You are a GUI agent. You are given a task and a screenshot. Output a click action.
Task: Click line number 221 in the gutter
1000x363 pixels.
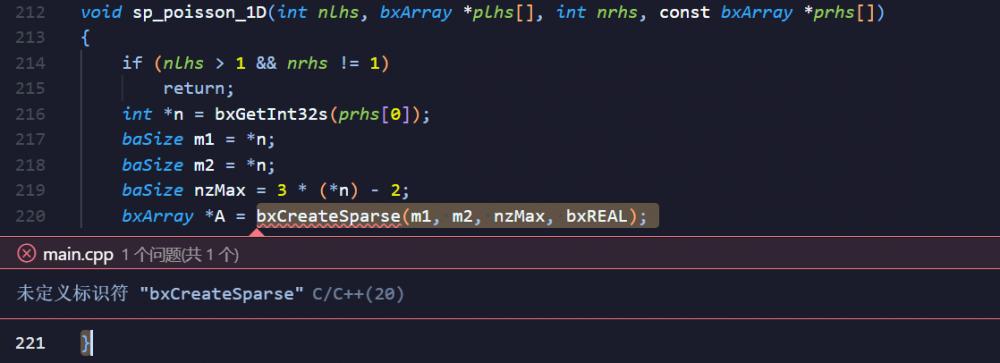pos(29,343)
